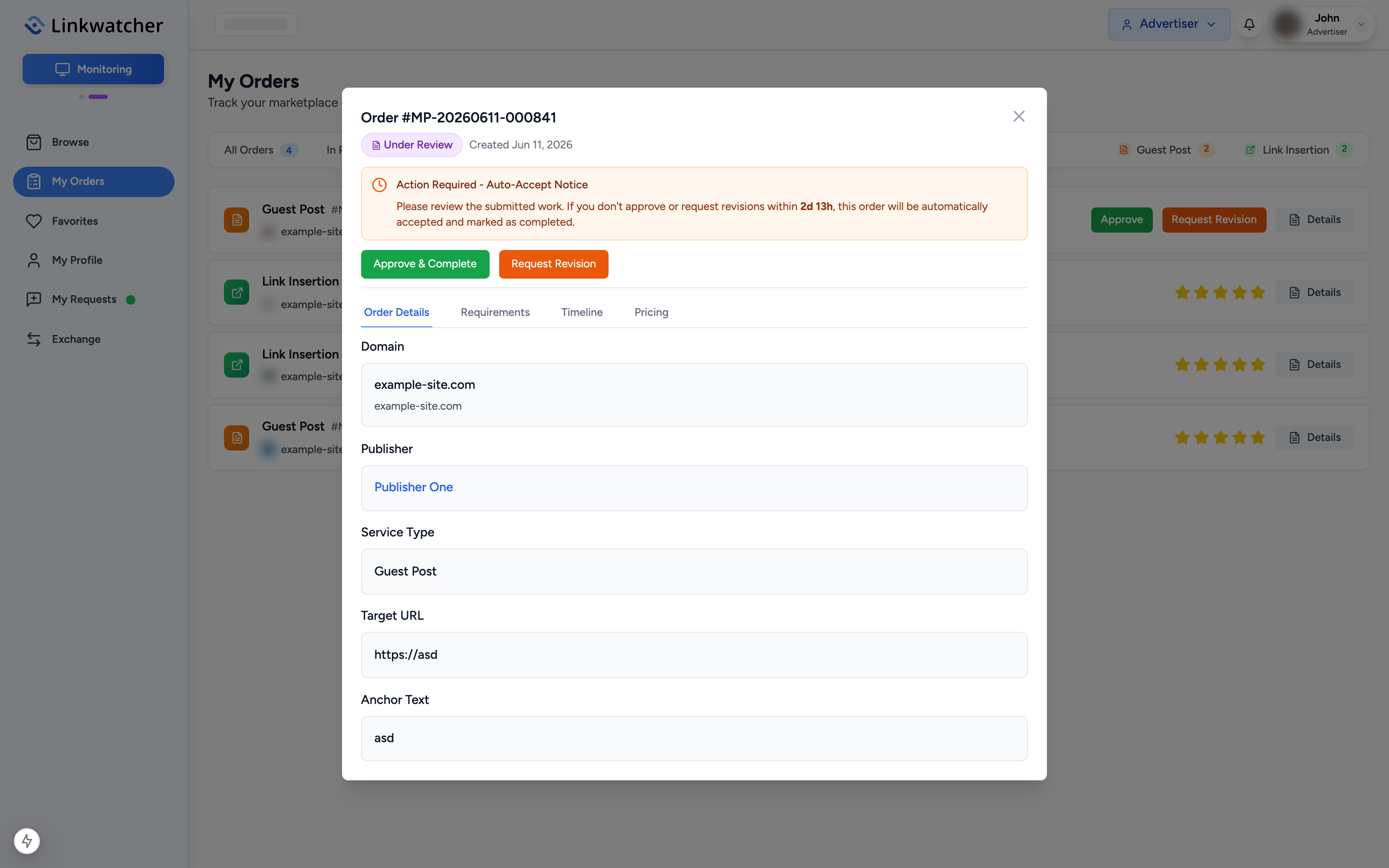Click John's profile avatar
Screen dimensions: 1389x868
pos(1287,24)
